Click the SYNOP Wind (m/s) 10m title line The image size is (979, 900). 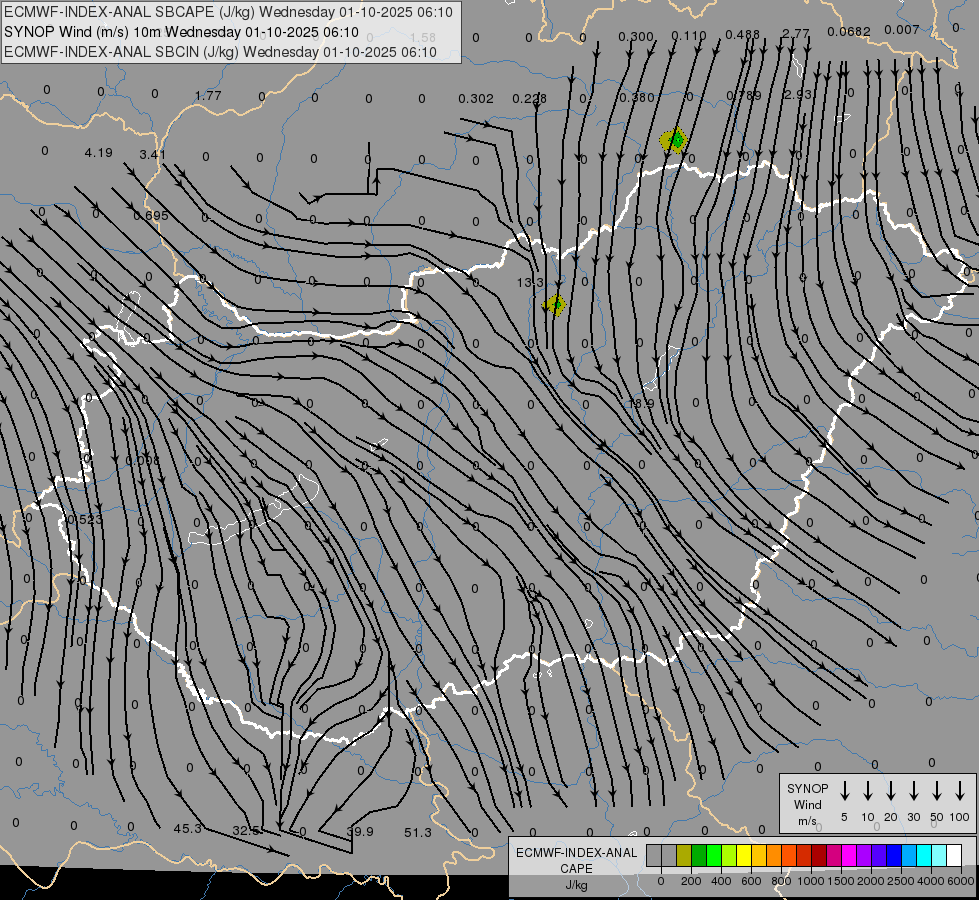click(181, 32)
